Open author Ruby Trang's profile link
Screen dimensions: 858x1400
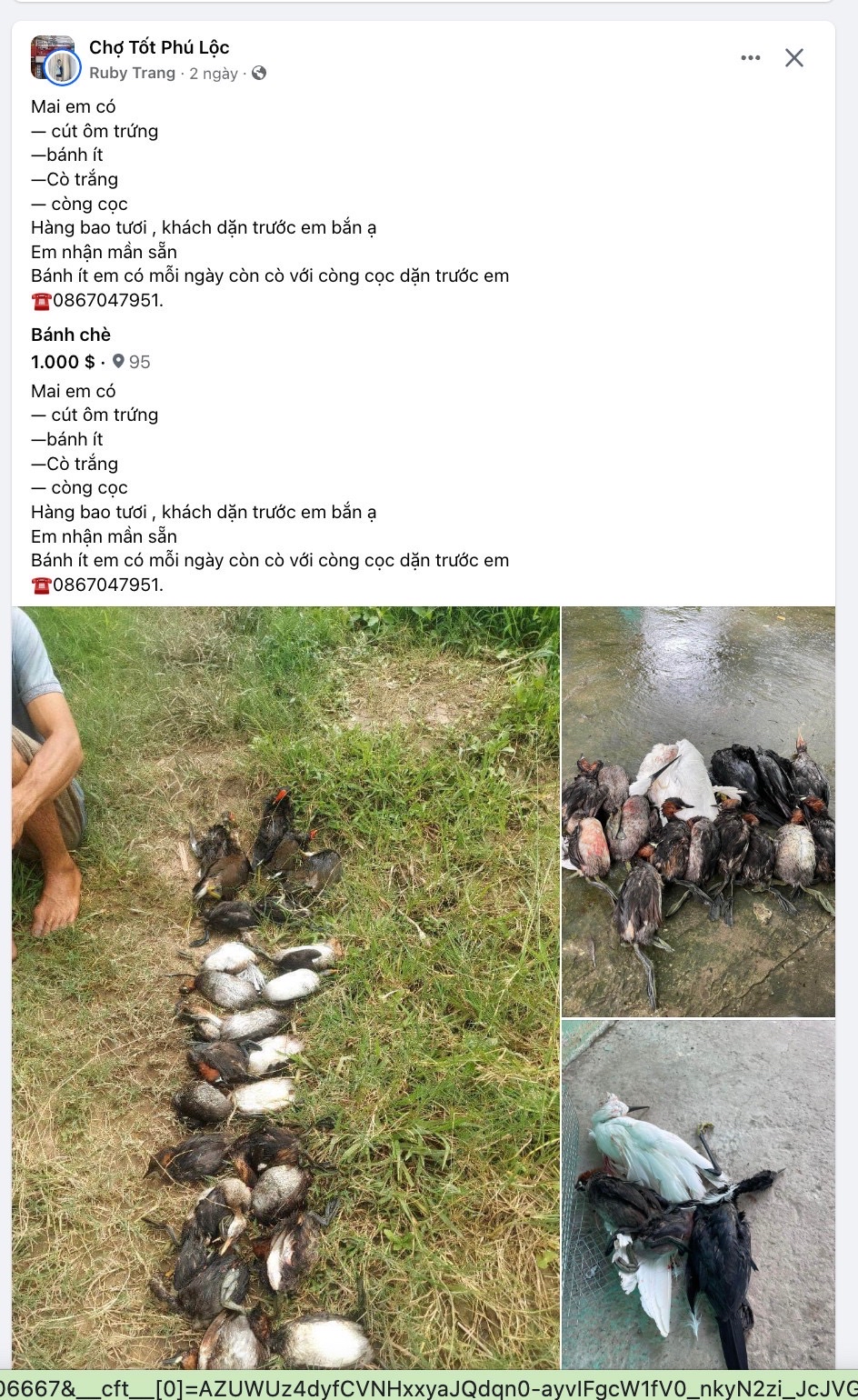[132, 73]
